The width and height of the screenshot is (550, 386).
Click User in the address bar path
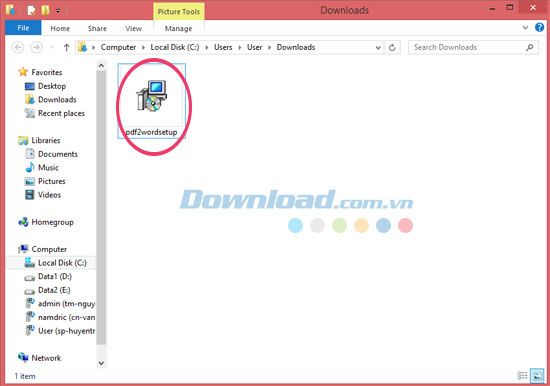click(x=254, y=47)
